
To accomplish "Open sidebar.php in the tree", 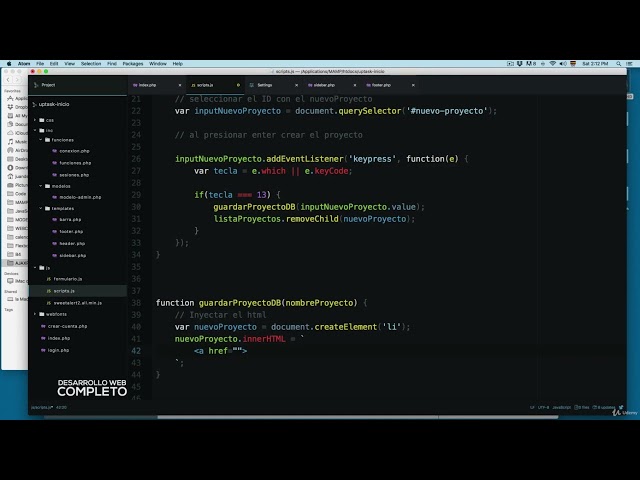I will 73,256.
